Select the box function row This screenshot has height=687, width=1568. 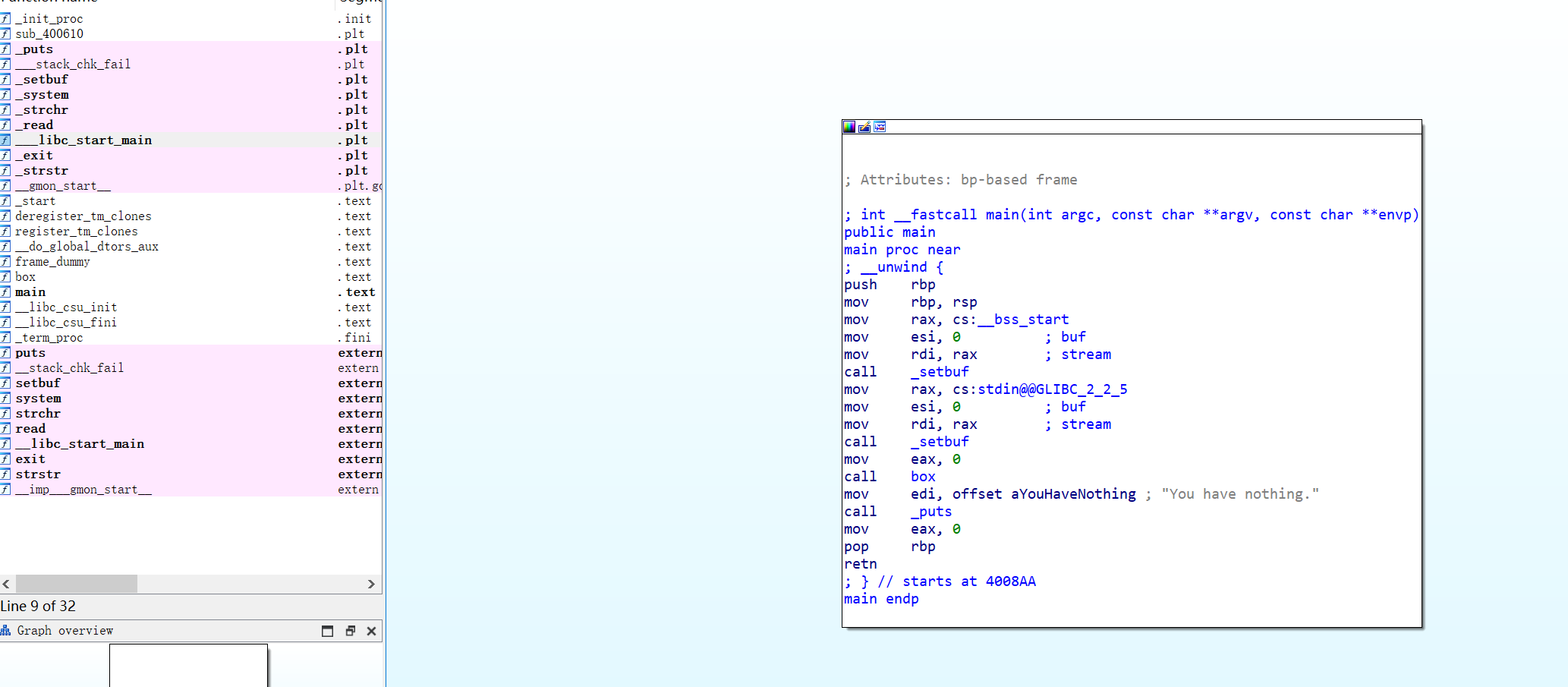click(191, 277)
